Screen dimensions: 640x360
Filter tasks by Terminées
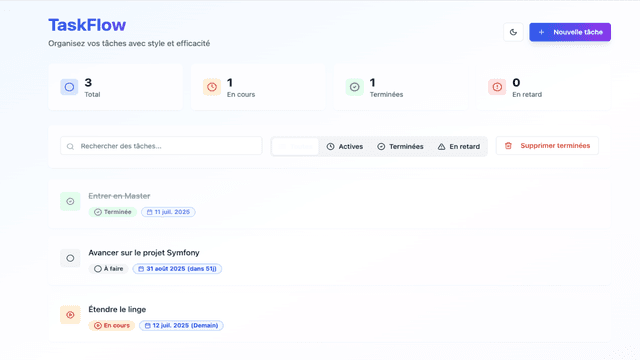click(400, 147)
